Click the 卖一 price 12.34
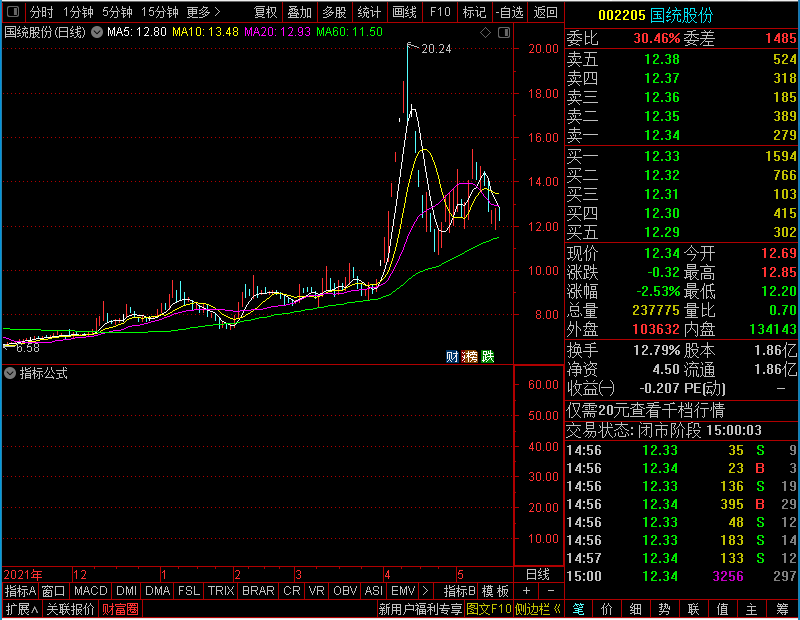Viewport: 800px width, 620px height. pos(662,135)
